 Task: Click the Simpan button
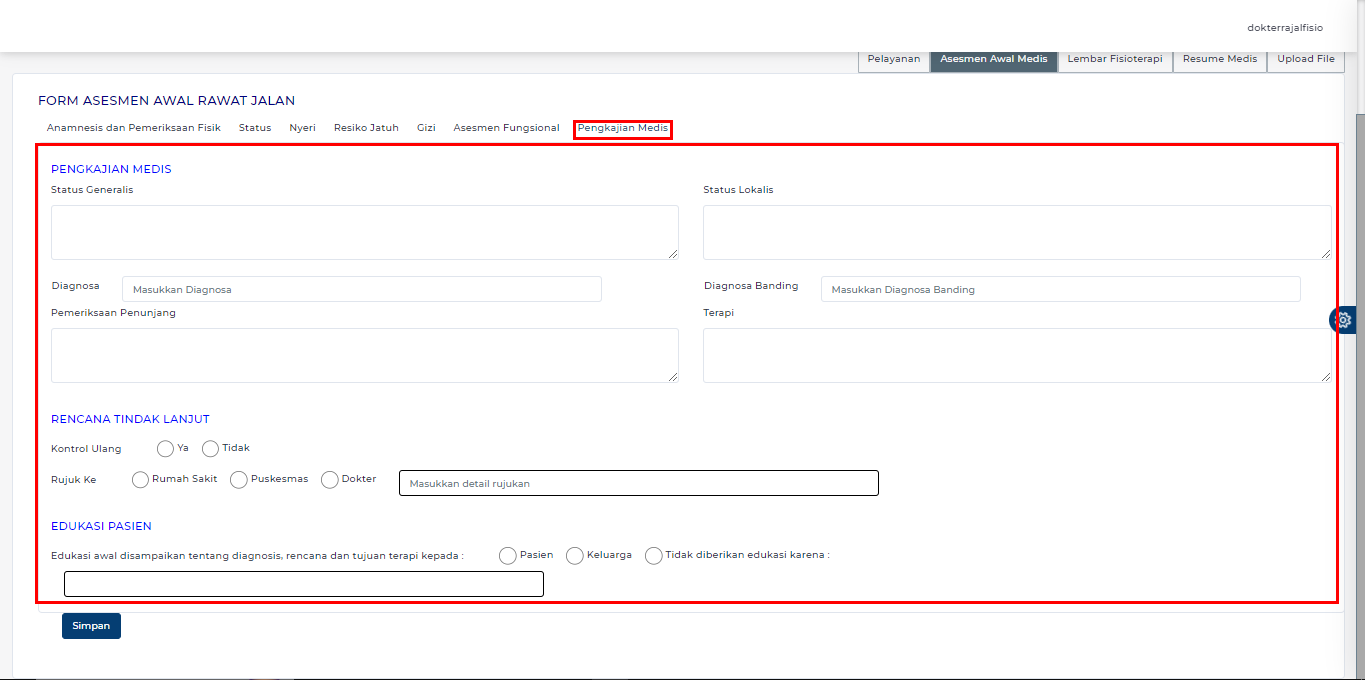pyautogui.click(x=91, y=626)
